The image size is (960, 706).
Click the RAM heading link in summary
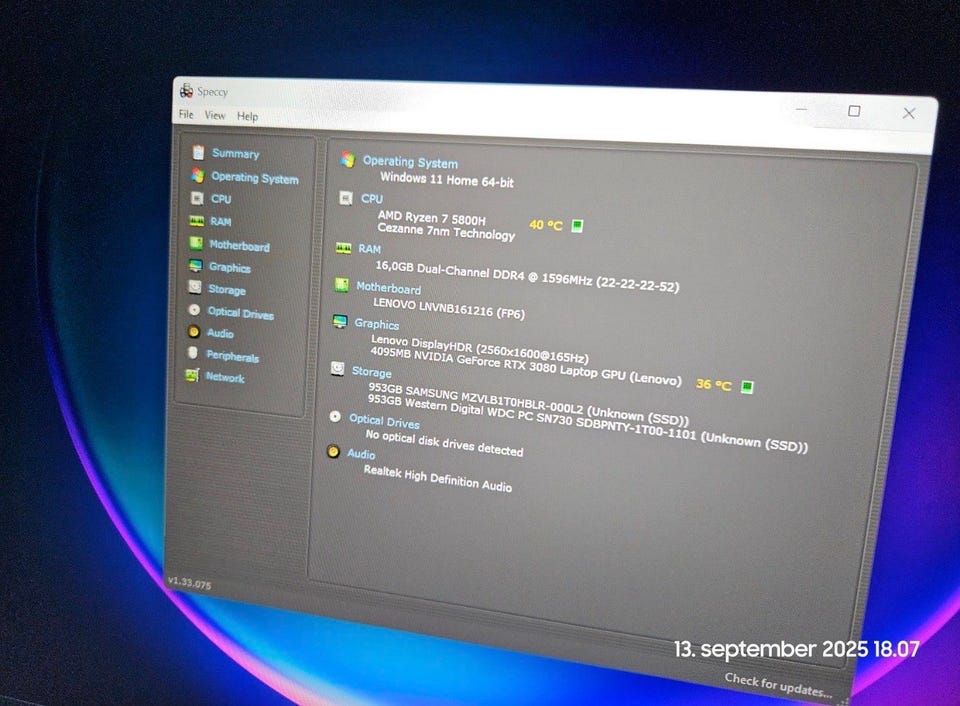(x=369, y=249)
